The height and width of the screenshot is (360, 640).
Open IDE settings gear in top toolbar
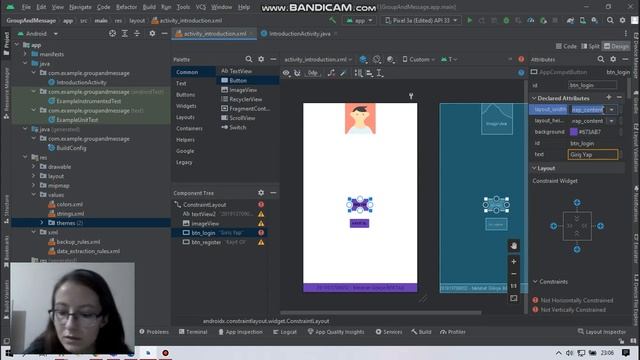[x=622, y=20]
